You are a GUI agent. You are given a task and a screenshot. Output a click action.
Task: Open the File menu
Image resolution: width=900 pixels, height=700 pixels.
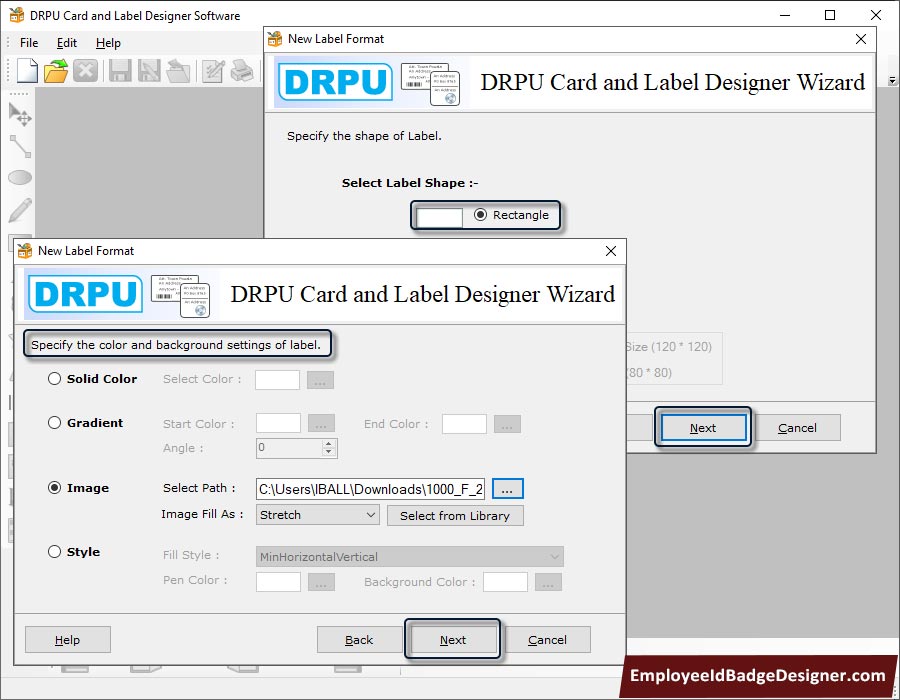click(x=29, y=43)
